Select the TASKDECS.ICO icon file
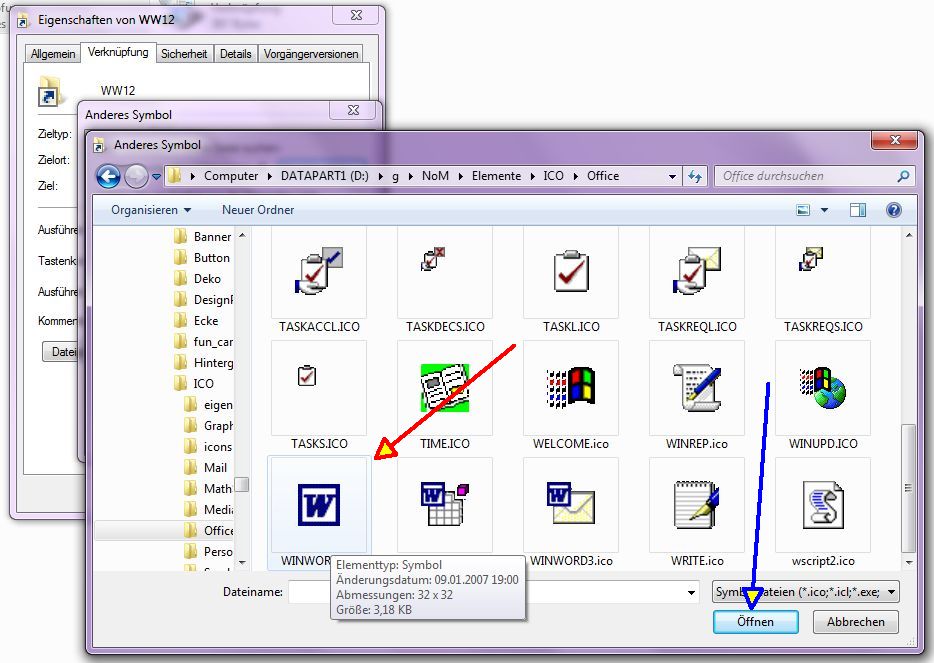Screen dimensions: 934x663 pos(445,280)
